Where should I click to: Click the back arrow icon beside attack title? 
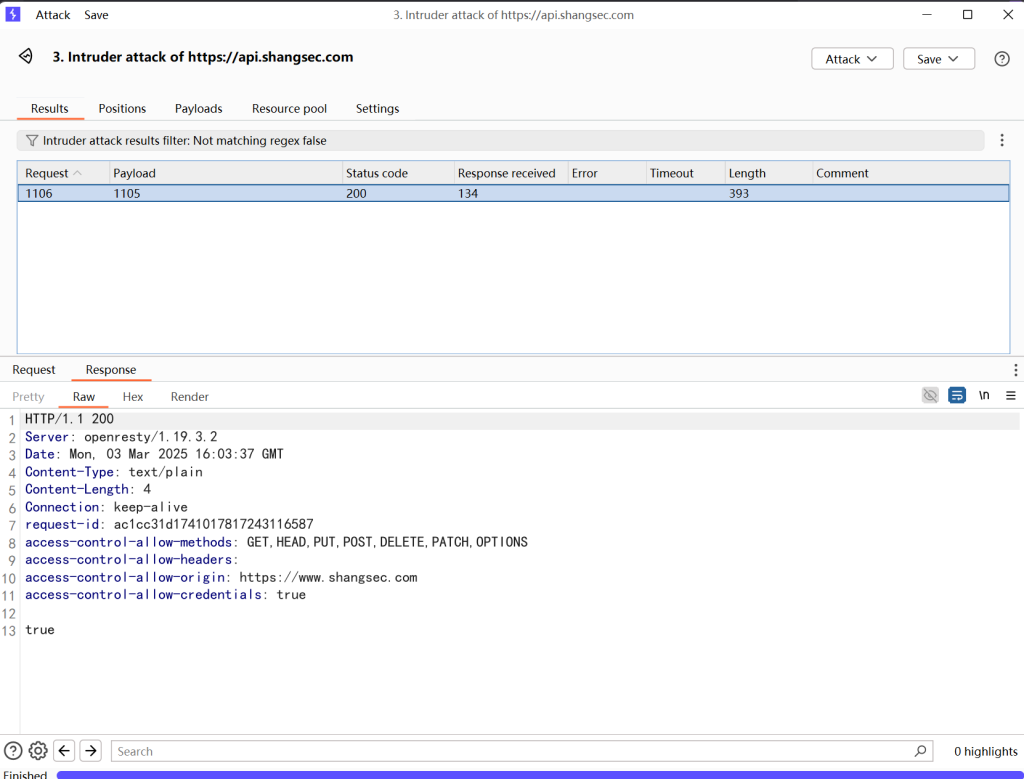pos(26,57)
